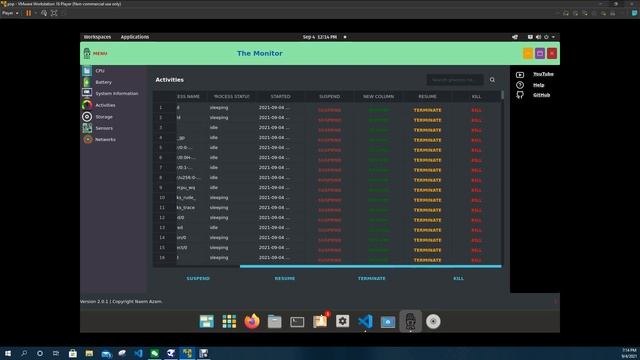Expand the system menu arrow in top bar
The width and height of the screenshot is (640, 360).
[x=553, y=37]
